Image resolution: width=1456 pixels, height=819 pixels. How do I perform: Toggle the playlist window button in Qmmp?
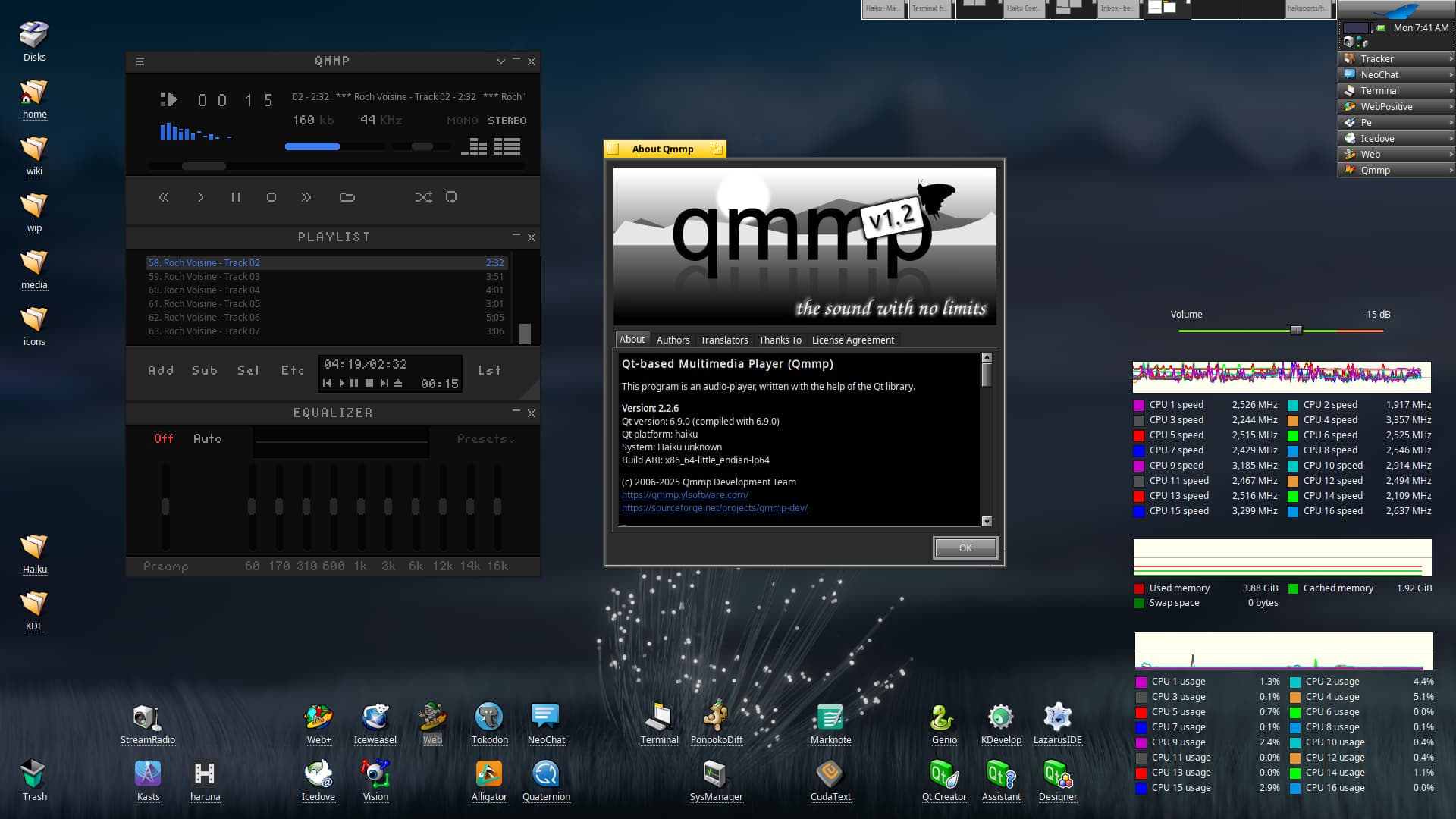click(x=507, y=146)
